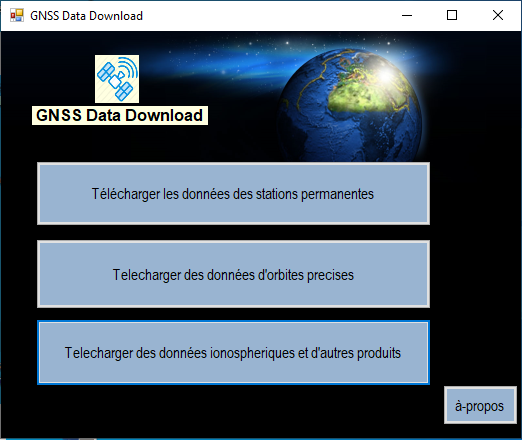
Task: Click the app icon in the title bar
Action: click(17, 15)
